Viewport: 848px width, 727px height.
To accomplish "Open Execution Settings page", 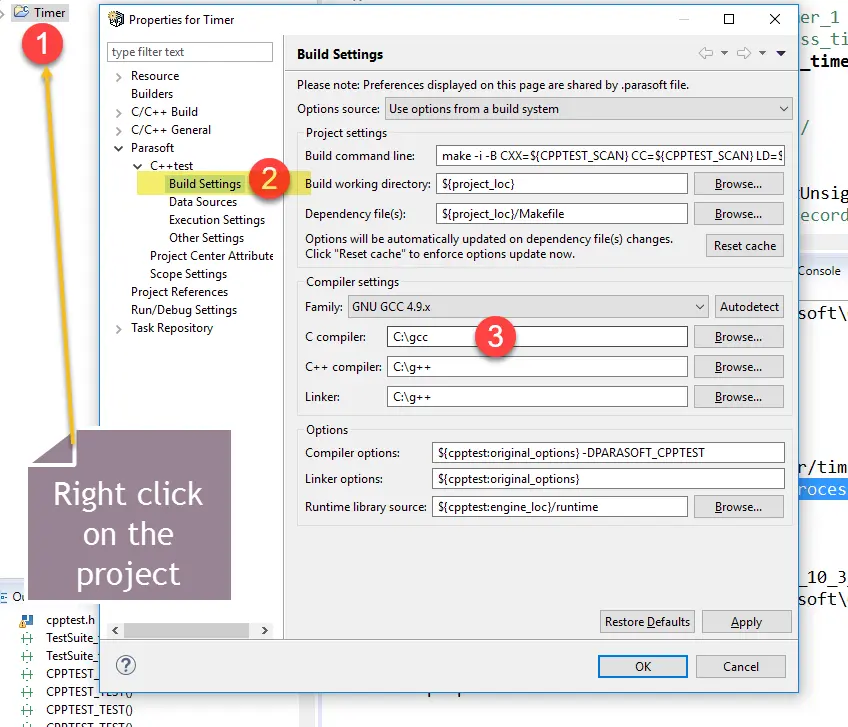I will 217,220.
